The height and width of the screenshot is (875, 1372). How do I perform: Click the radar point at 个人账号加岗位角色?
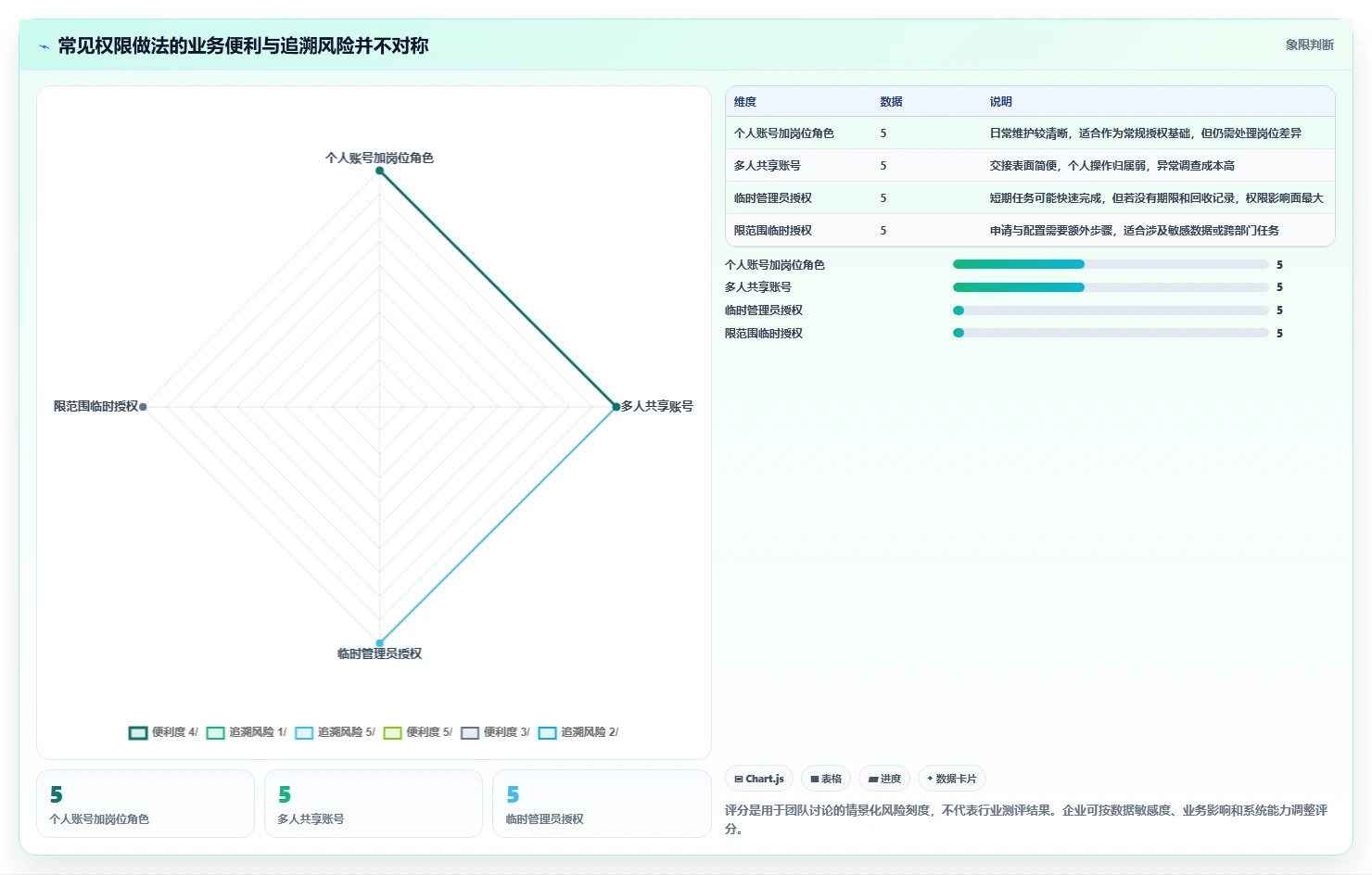click(379, 171)
